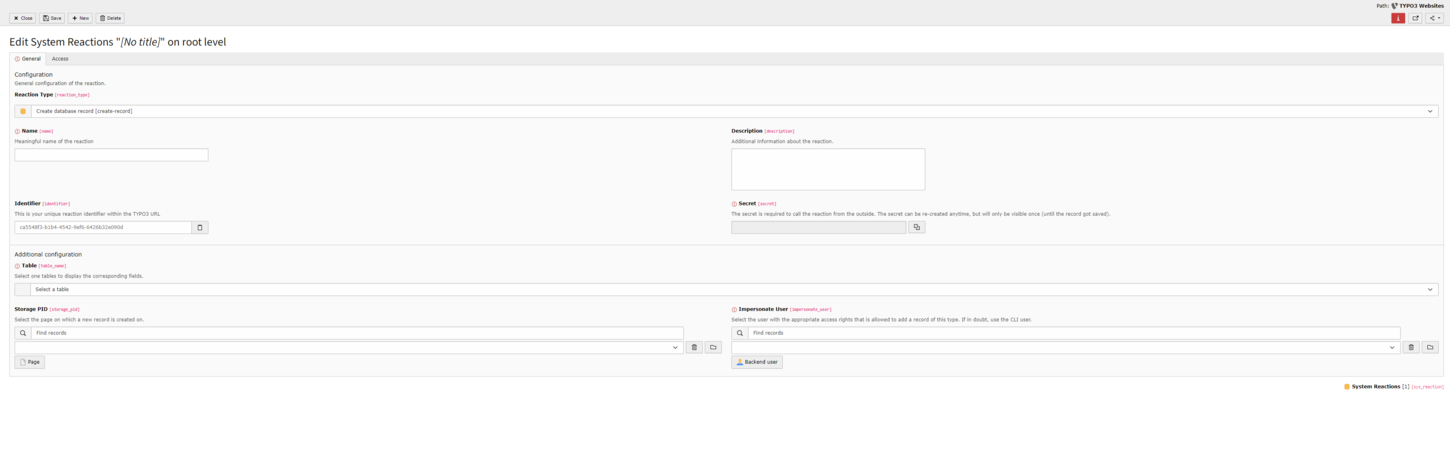Select the General tab
This screenshot has height=450, width=1450.
click(x=28, y=59)
